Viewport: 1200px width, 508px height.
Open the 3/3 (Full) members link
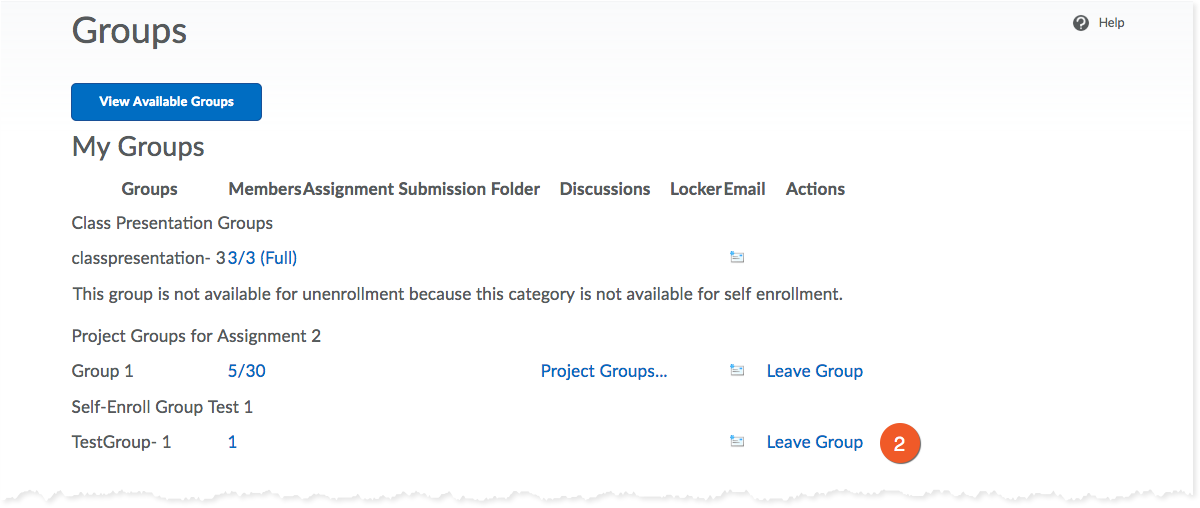(262, 258)
